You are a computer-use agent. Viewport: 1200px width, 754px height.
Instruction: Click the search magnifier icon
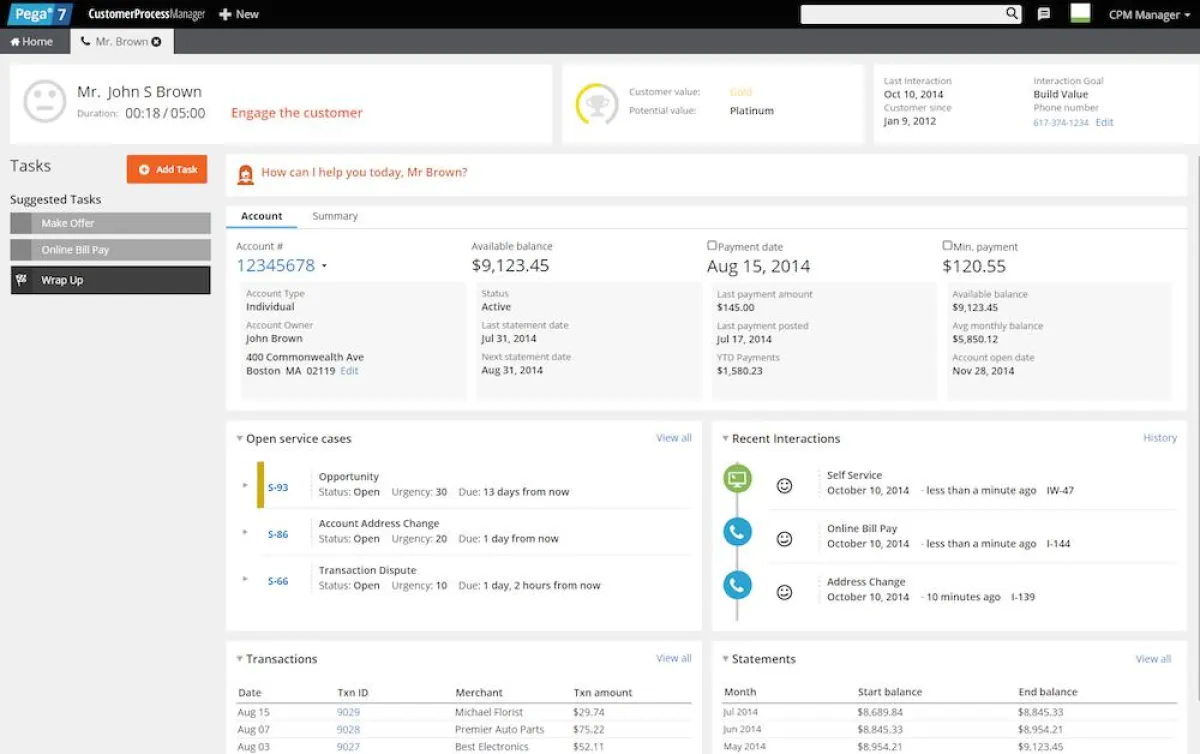coord(1011,14)
